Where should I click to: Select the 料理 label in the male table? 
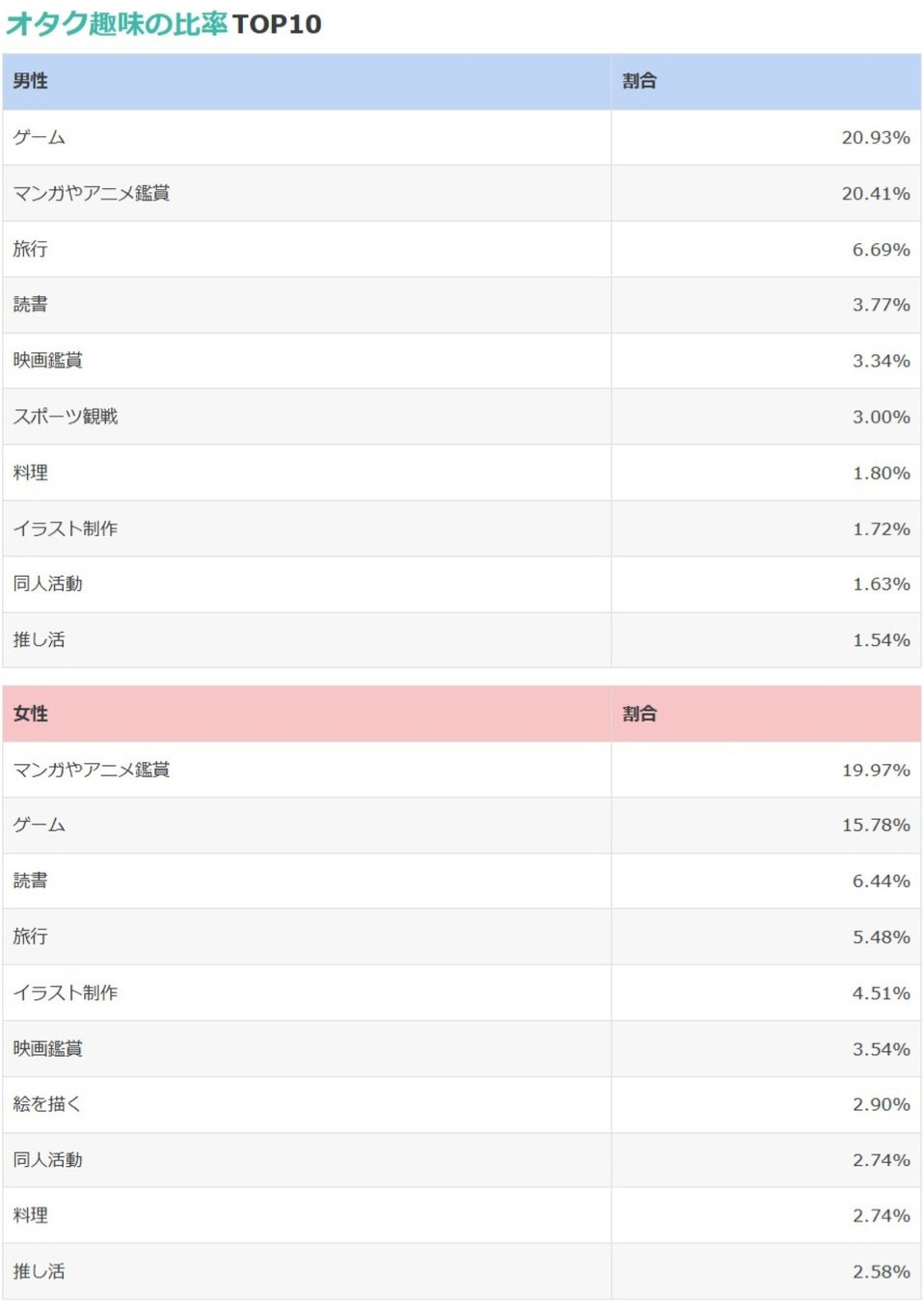pyautogui.click(x=30, y=473)
